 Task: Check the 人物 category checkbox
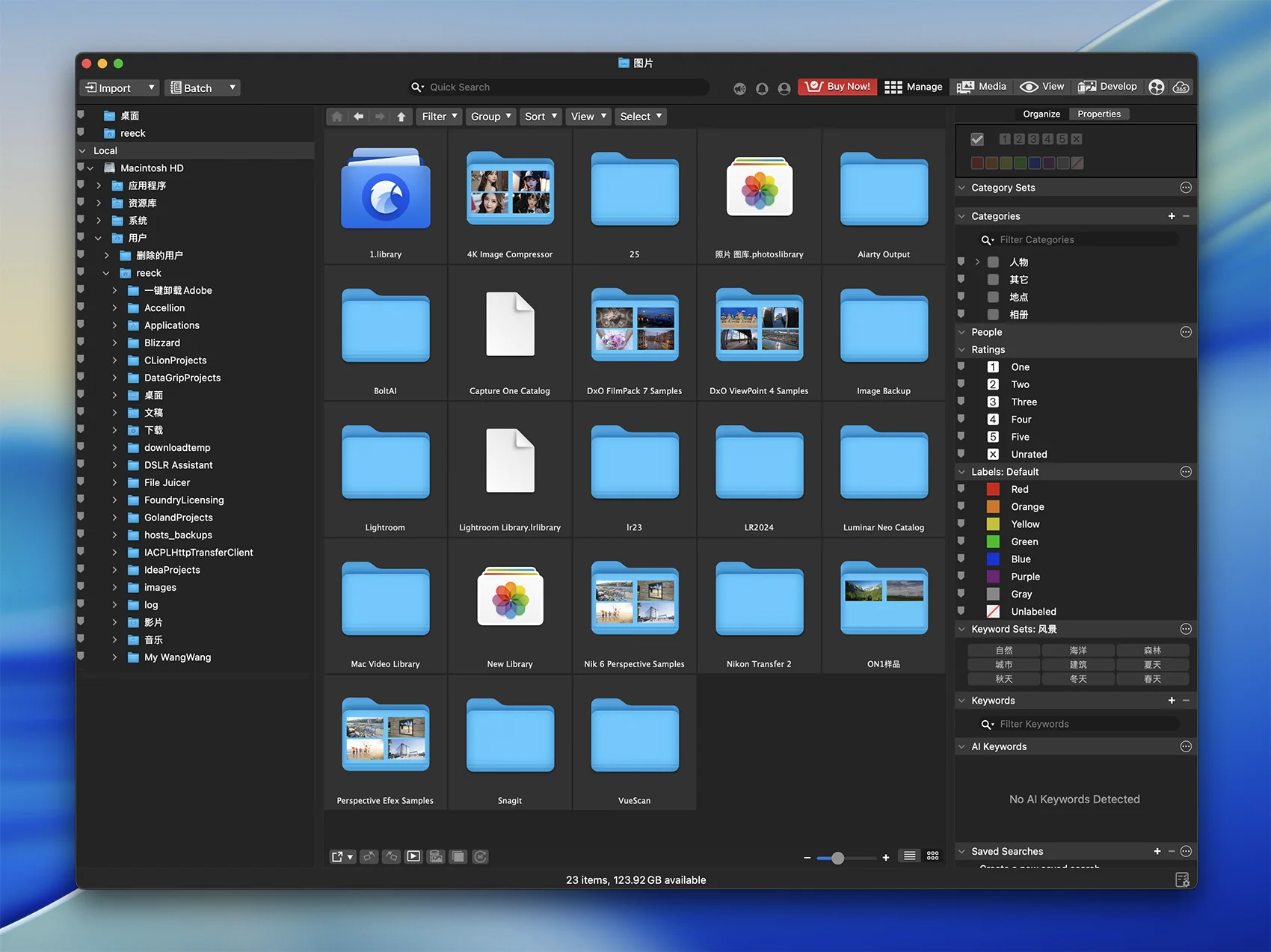[x=993, y=262]
